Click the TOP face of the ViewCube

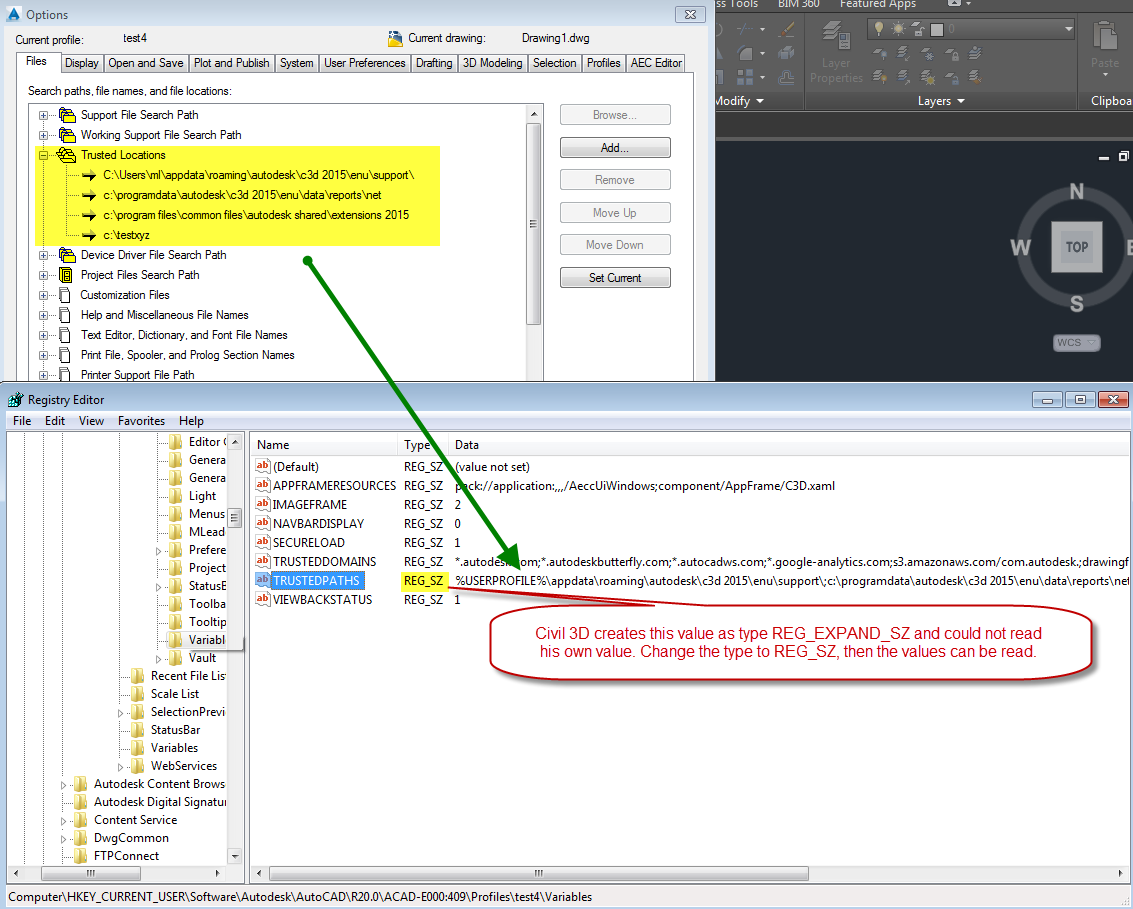pos(1076,247)
